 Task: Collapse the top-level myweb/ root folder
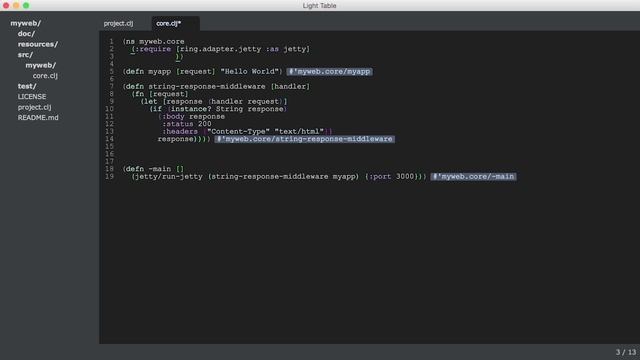point(26,23)
